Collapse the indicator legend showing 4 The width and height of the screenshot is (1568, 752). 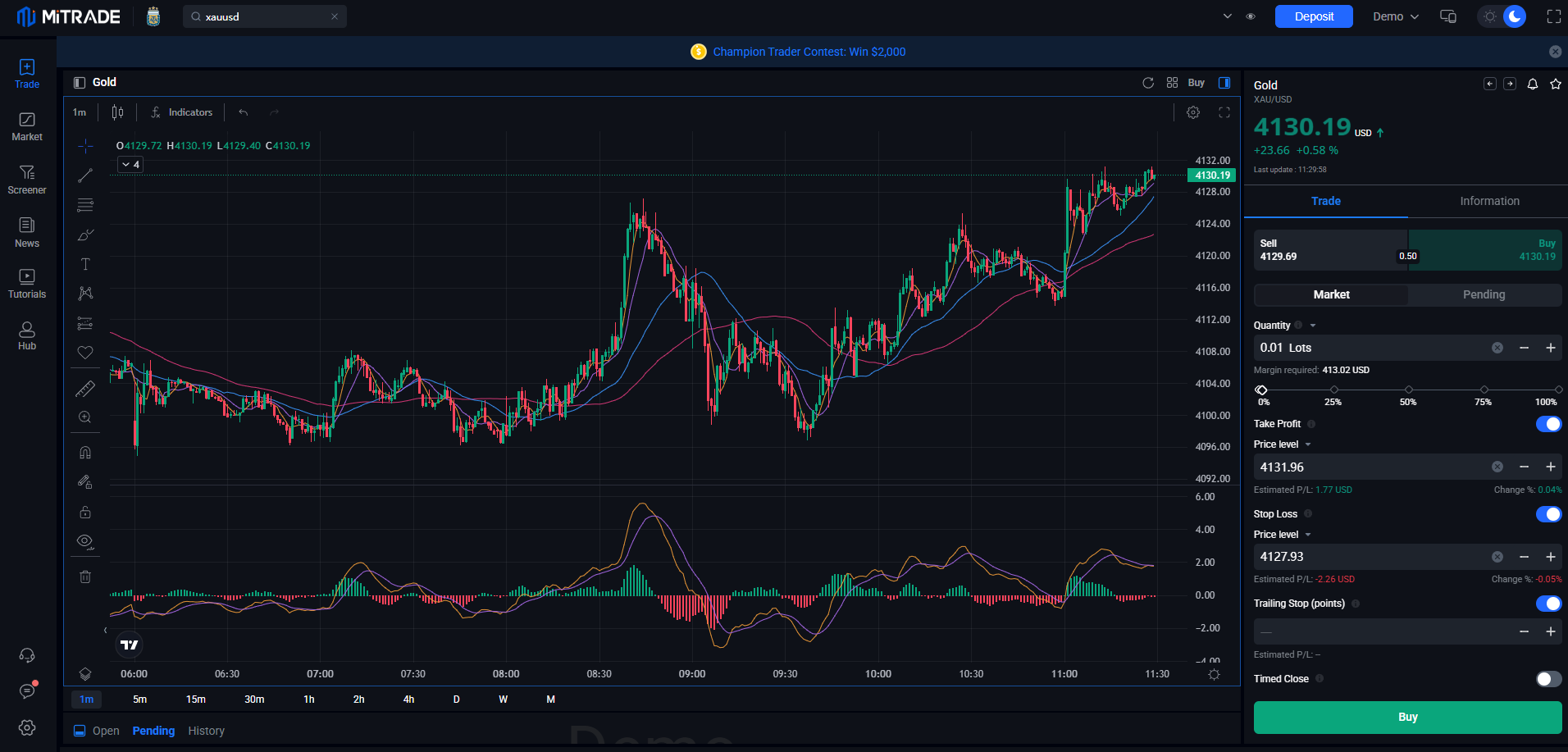click(x=130, y=165)
